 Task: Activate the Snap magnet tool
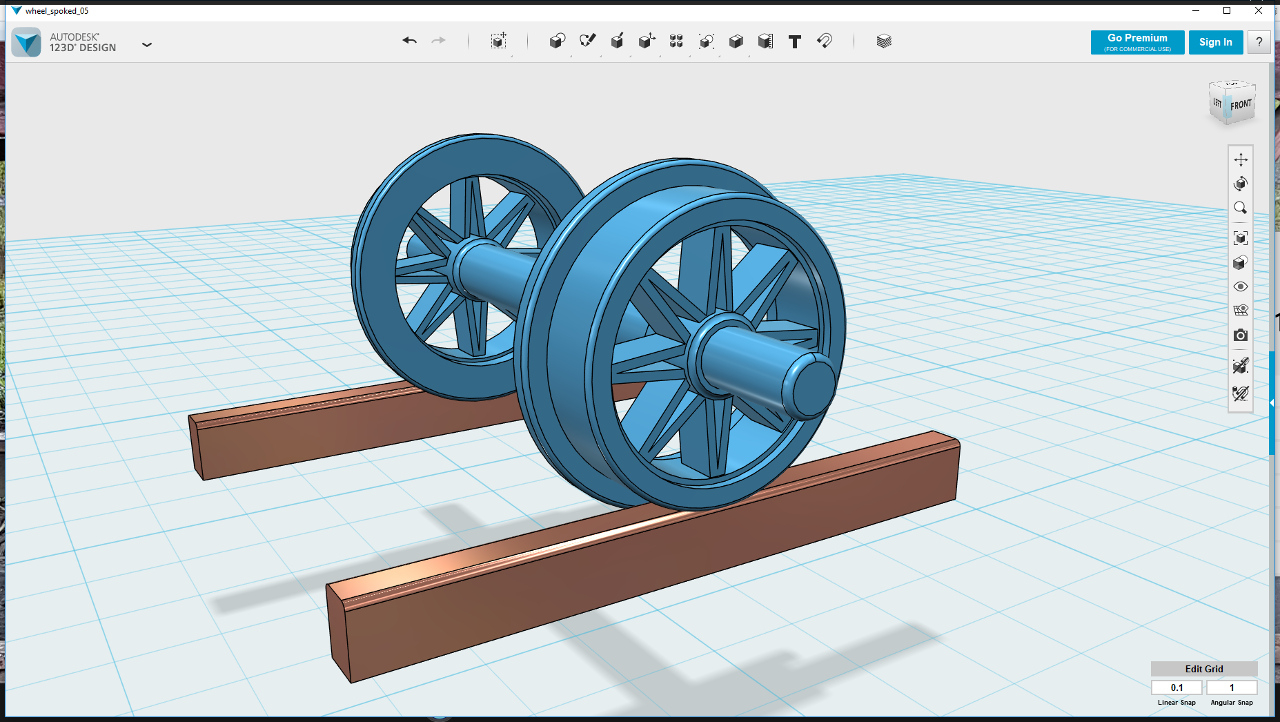pyautogui.click(x=825, y=41)
